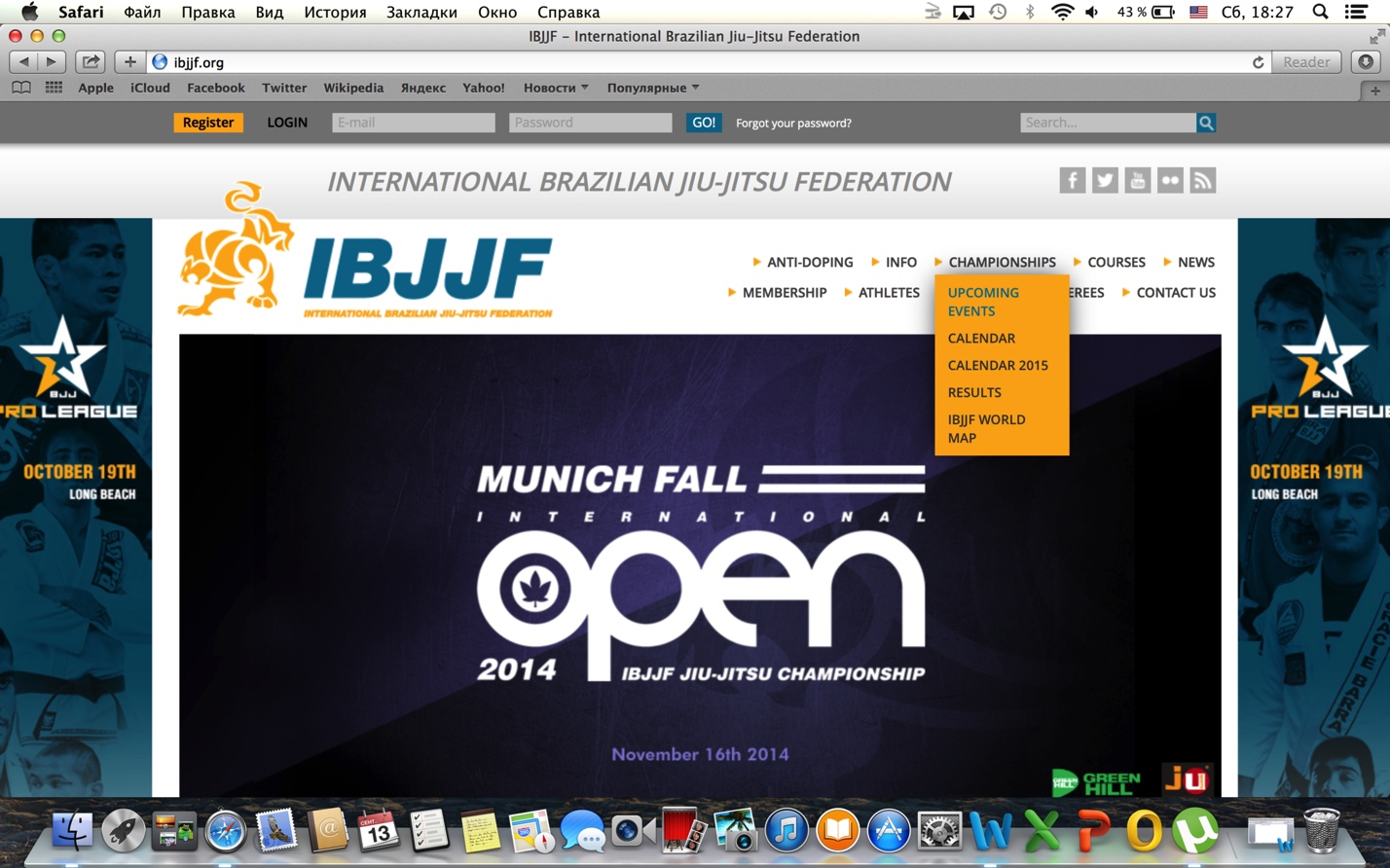Click the Reader button in the address bar
Image resolution: width=1390 pixels, height=868 pixels.
coord(1306,61)
